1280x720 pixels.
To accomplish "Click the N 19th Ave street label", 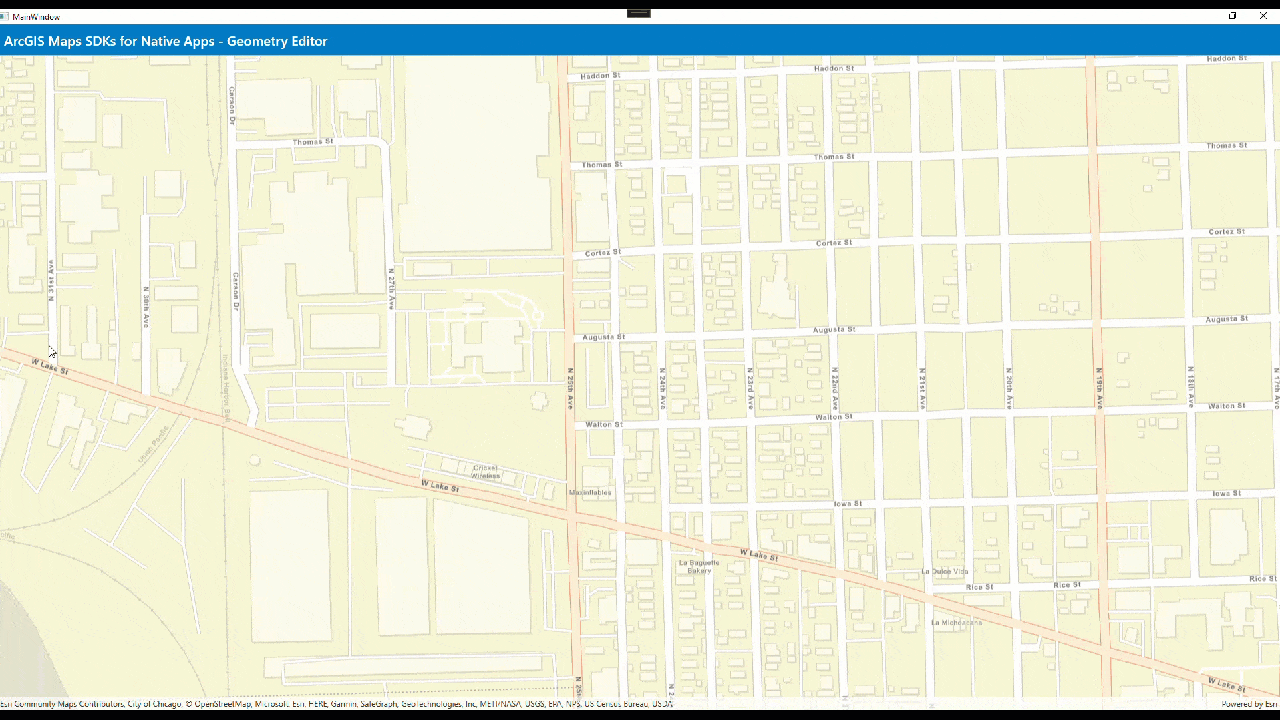I will point(1099,388).
